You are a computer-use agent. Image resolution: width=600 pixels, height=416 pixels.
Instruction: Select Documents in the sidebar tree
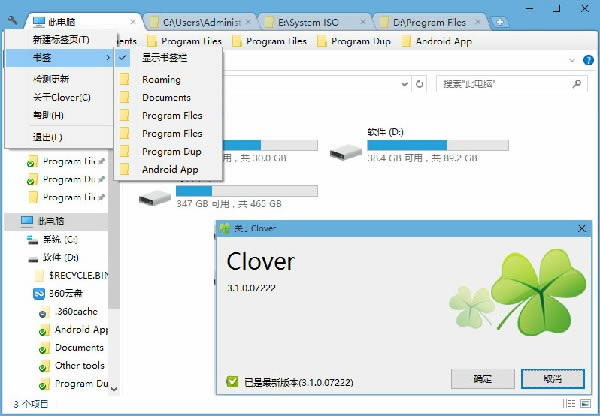79,348
